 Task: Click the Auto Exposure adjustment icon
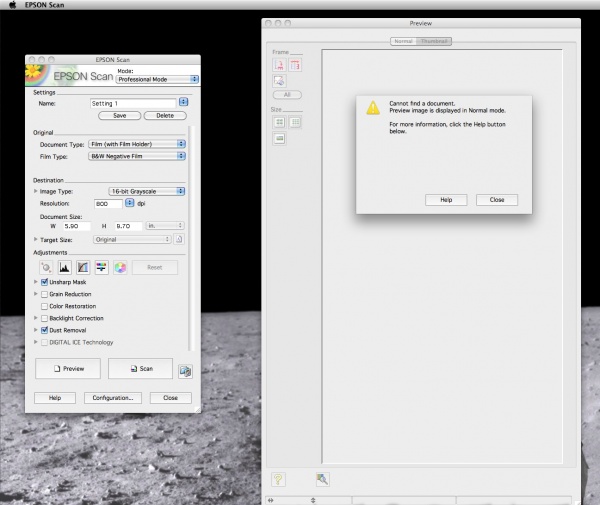pyautogui.click(x=46, y=267)
